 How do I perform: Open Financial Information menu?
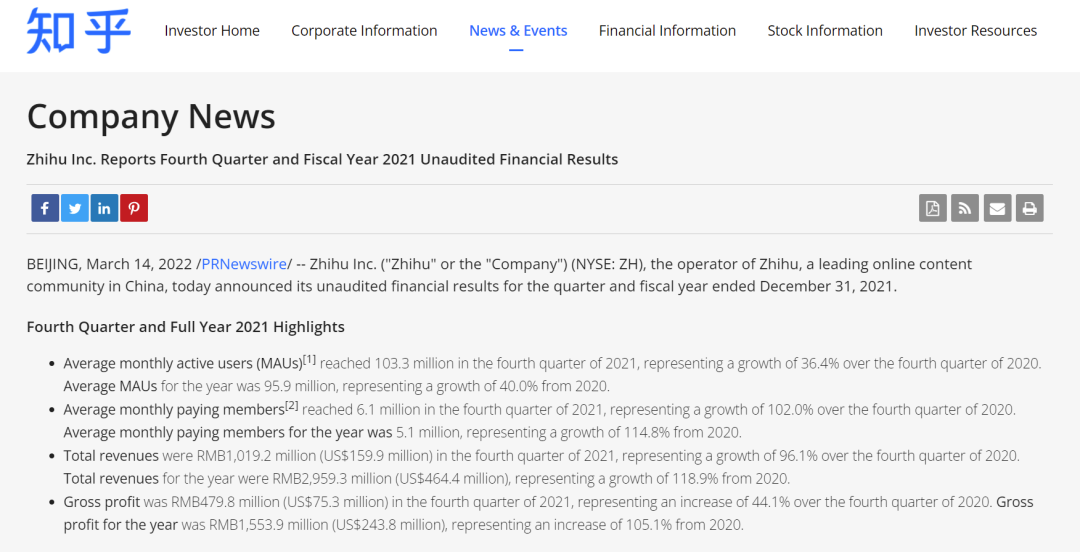coord(667,31)
